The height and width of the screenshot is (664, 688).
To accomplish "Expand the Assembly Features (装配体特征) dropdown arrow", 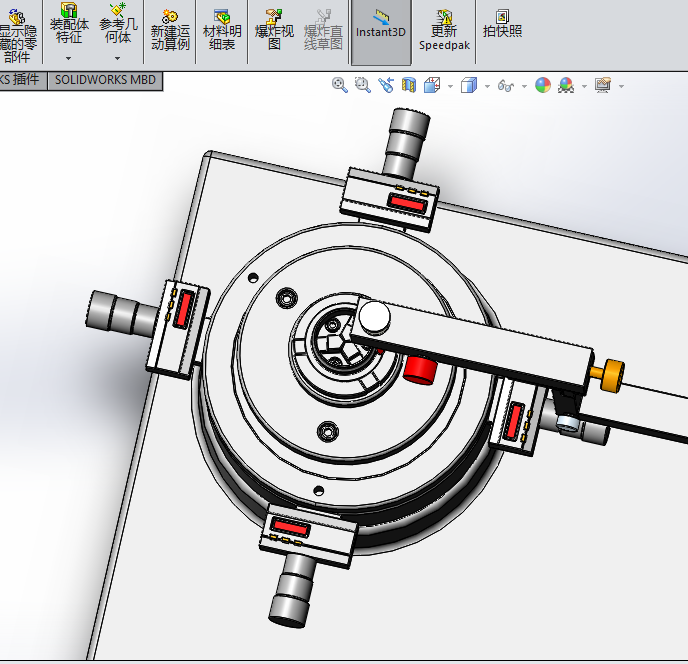I will tap(68, 58).
